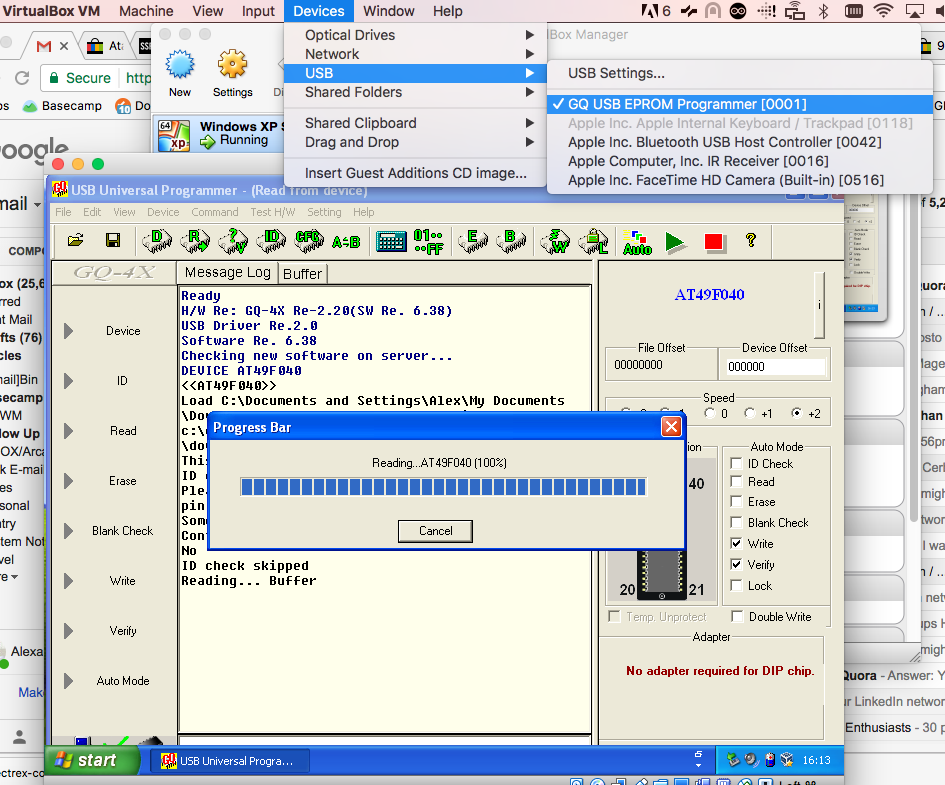Click the Auto mode toolbar icon

coord(636,242)
